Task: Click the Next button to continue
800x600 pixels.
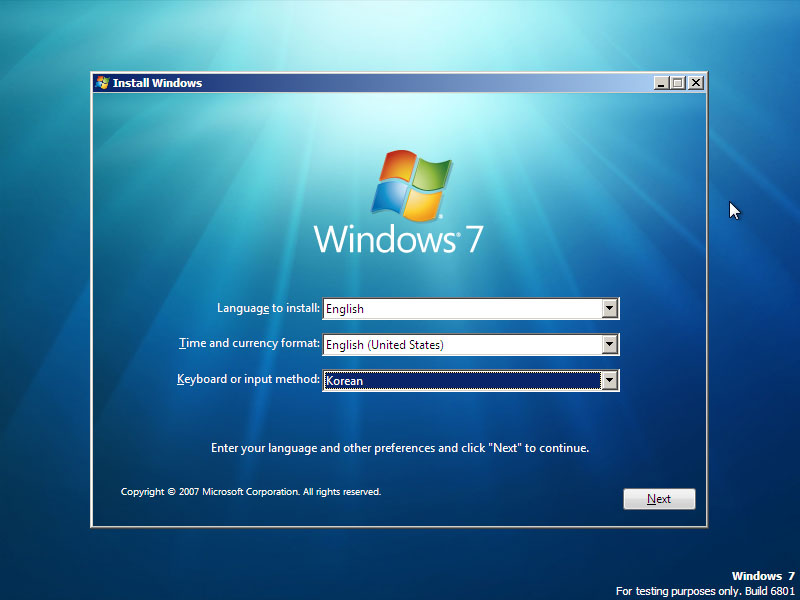Action: 659,499
